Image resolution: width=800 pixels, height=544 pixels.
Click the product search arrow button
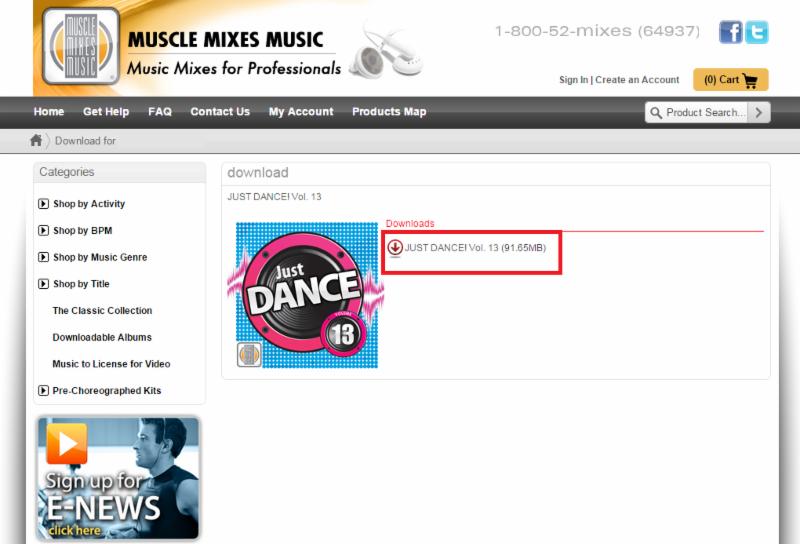pyautogui.click(x=760, y=113)
